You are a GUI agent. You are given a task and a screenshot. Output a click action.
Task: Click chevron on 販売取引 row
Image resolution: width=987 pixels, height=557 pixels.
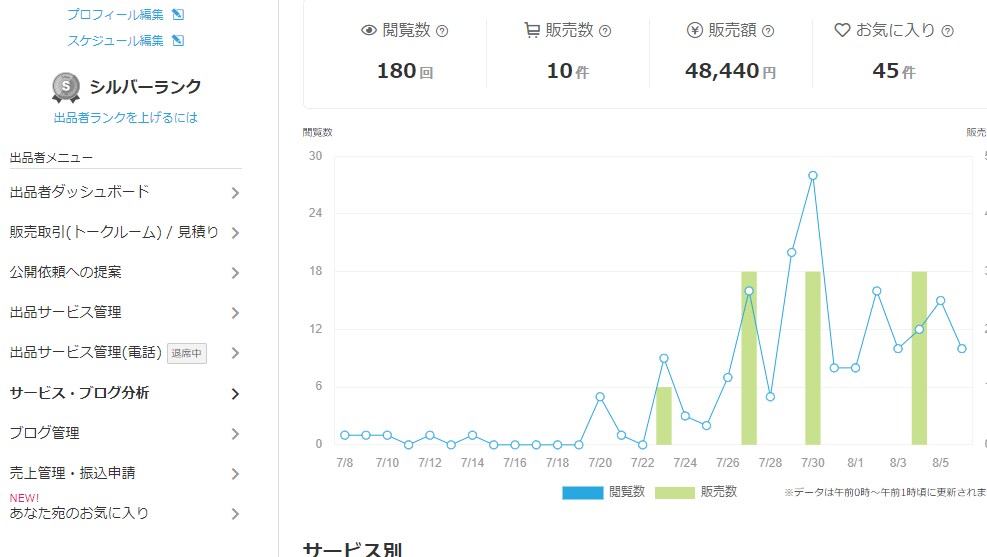pyautogui.click(x=235, y=233)
